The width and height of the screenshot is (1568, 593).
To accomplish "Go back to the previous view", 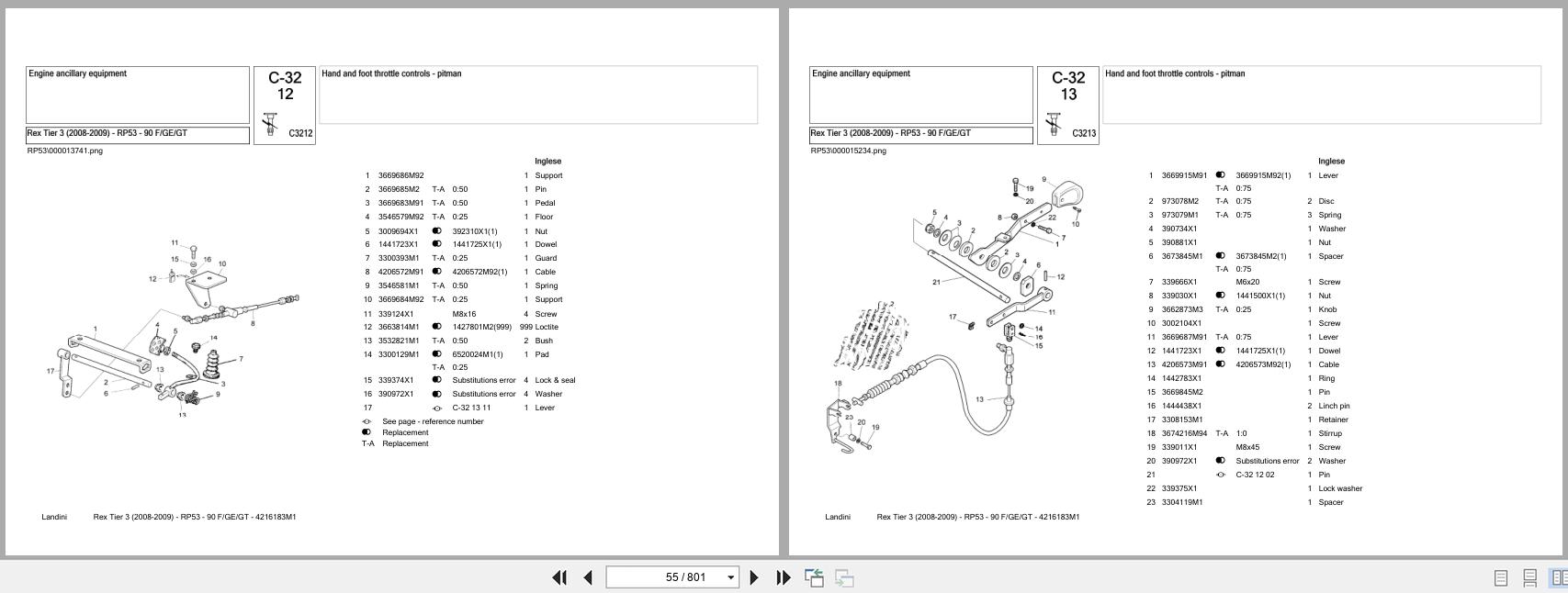I will (x=814, y=577).
